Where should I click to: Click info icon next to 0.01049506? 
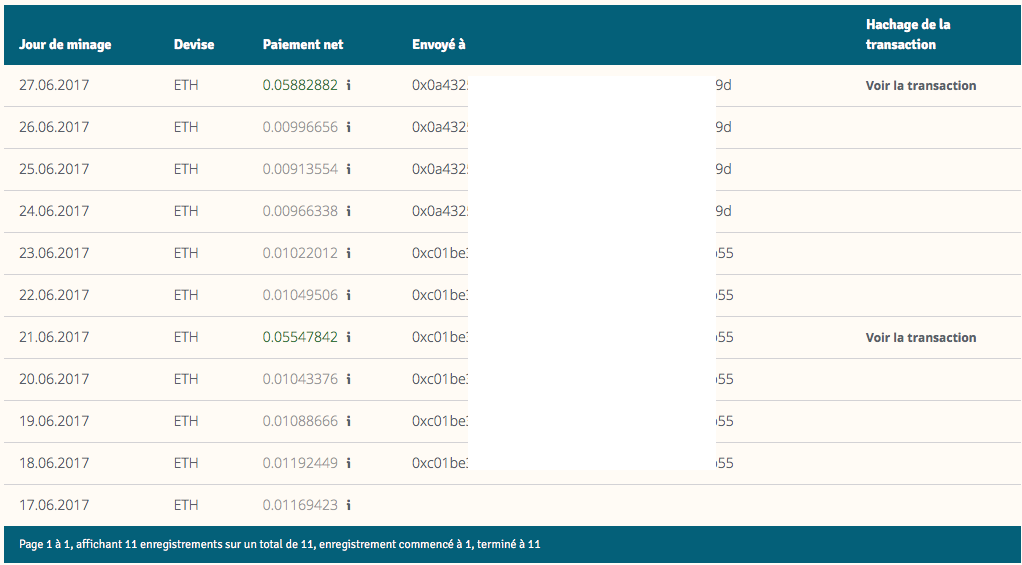point(349,295)
